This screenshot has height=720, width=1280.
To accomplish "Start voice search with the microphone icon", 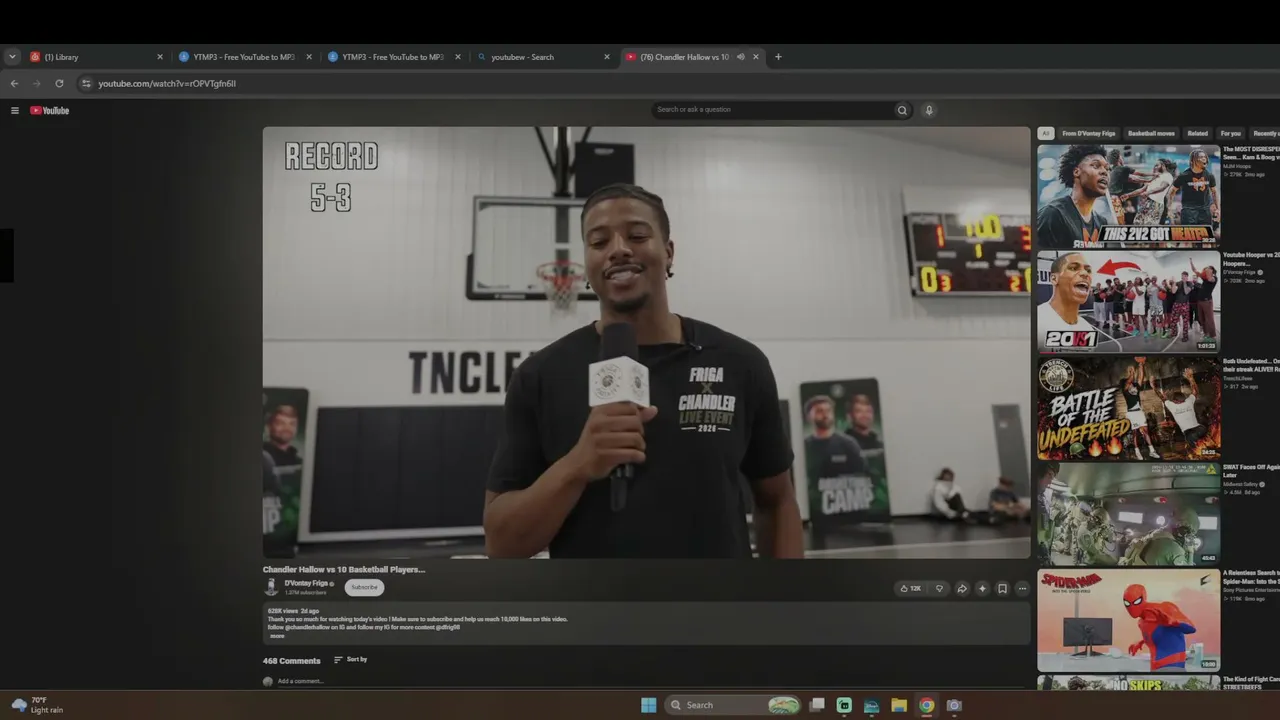I will coord(929,110).
